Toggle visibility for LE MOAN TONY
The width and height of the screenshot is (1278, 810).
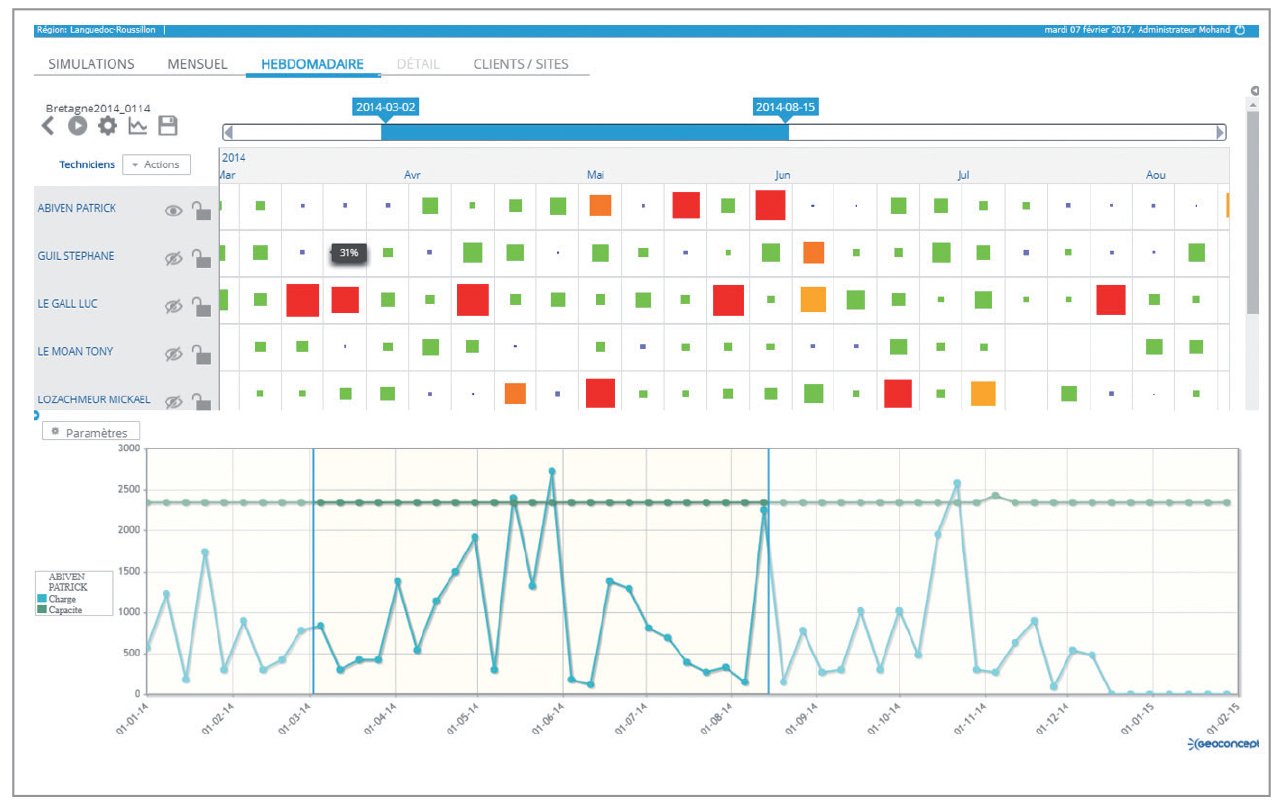point(174,353)
